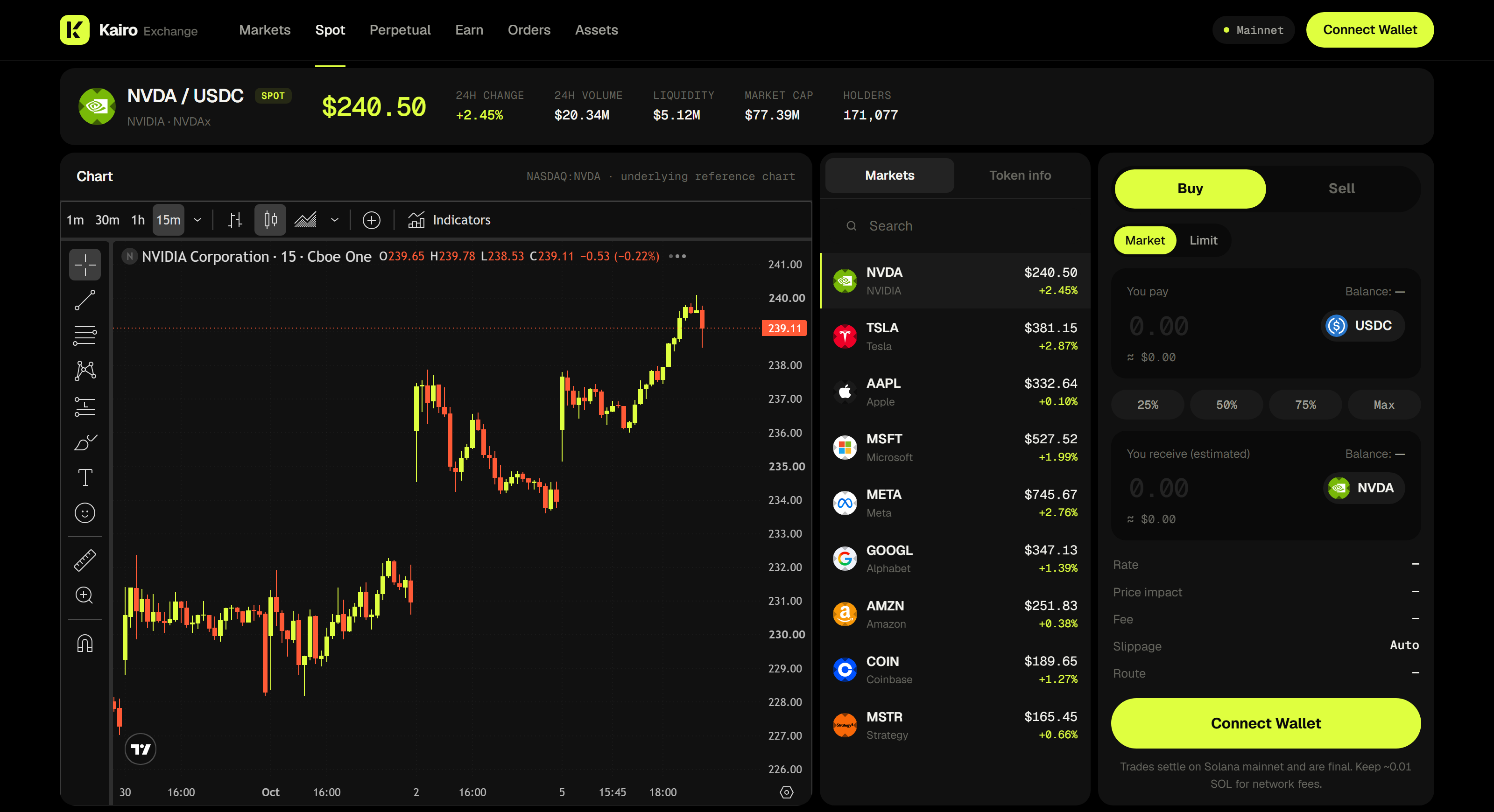Select the ruler measure tool
The width and height of the screenshot is (1494, 812).
(85, 560)
